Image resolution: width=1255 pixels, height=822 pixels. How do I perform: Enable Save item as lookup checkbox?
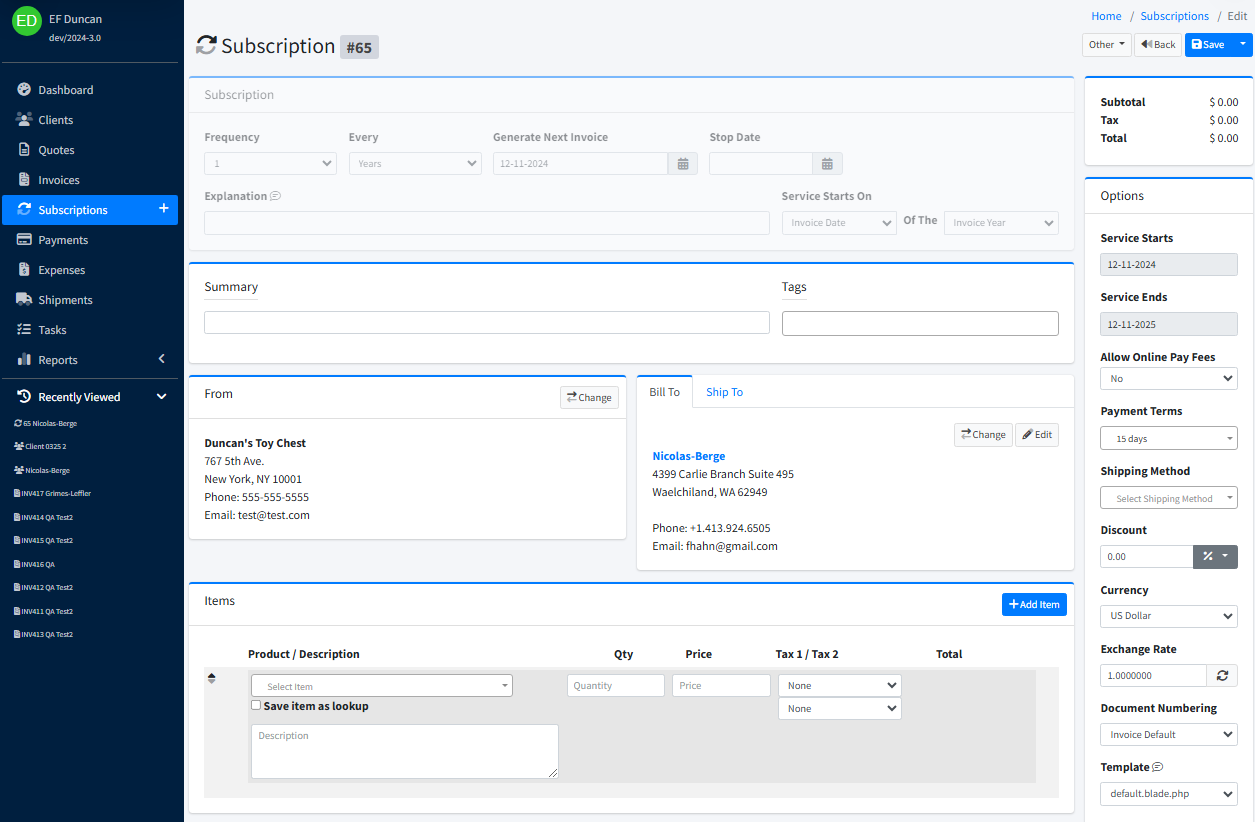(x=256, y=705)
